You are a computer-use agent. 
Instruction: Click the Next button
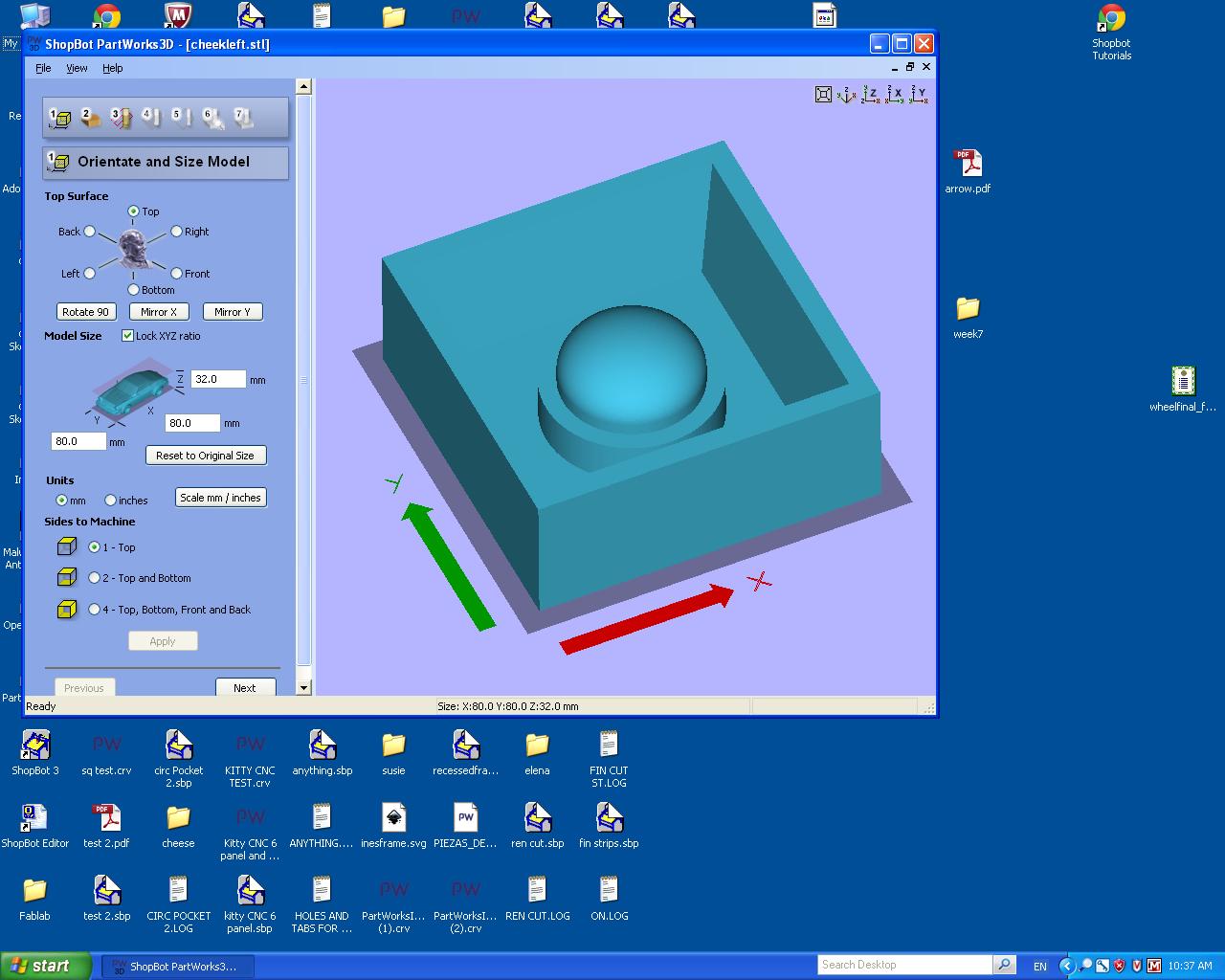[245, 687]
